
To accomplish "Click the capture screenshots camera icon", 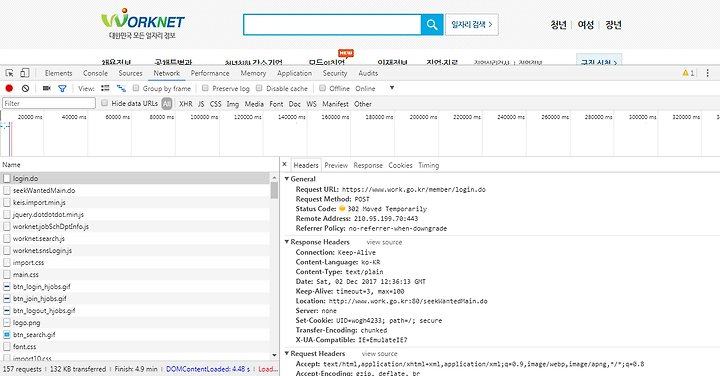I will tap(46, 88).
